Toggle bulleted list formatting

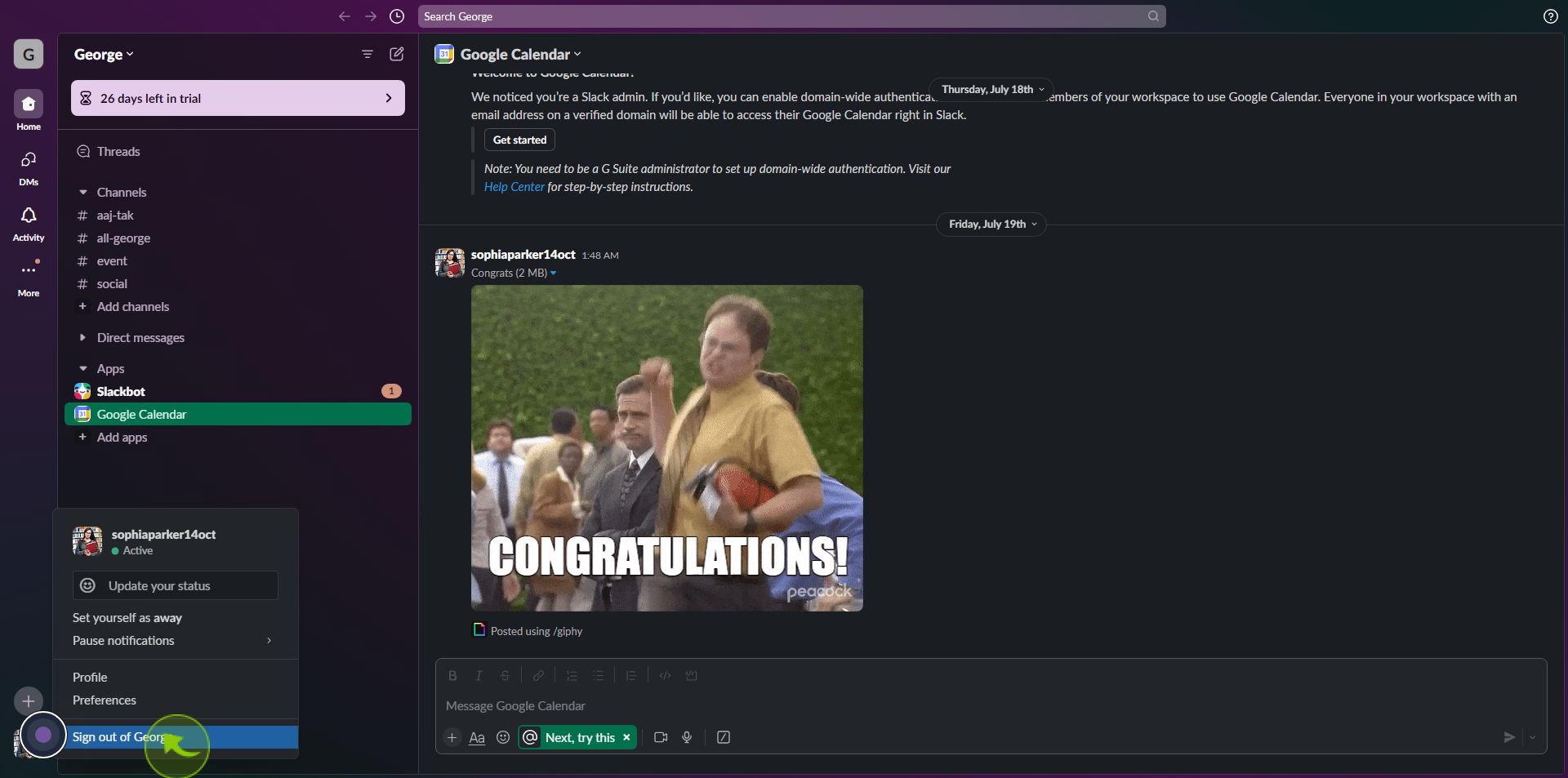598,675
